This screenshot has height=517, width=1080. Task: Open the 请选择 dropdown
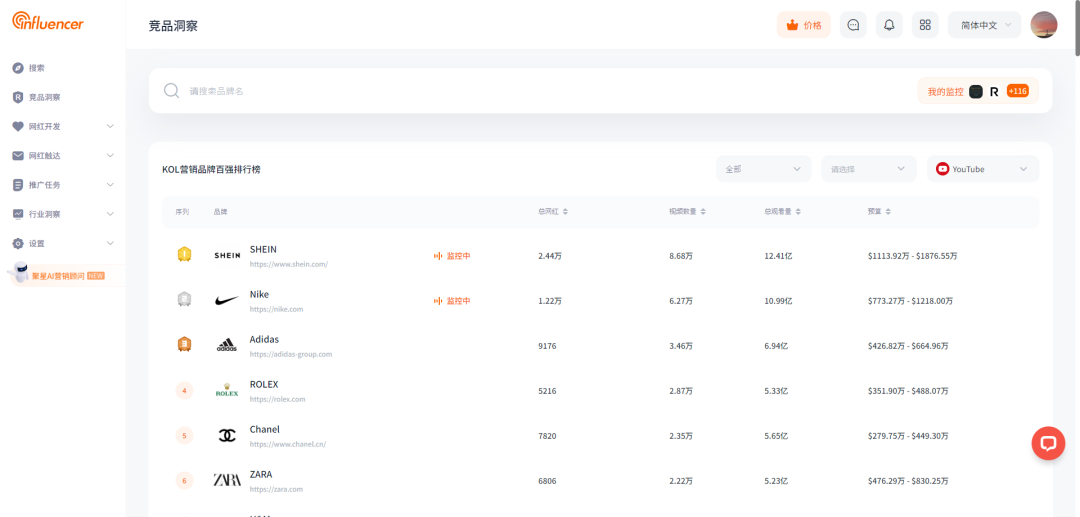point(869,169)
